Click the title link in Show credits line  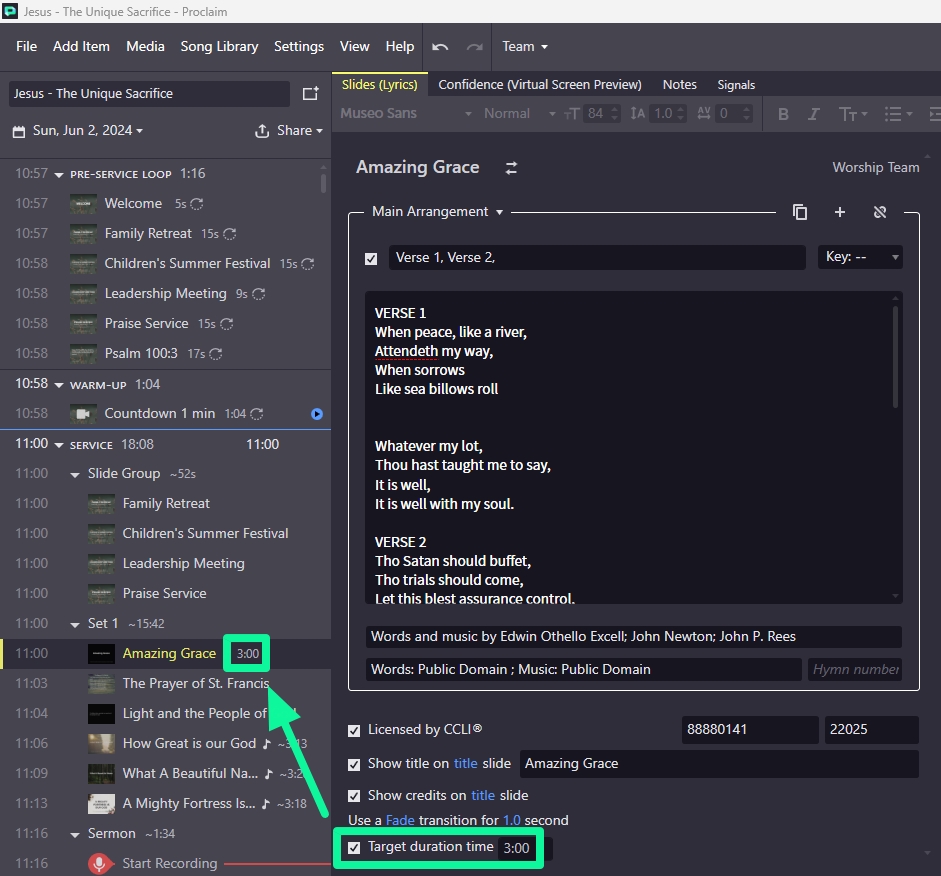[483, 796]
